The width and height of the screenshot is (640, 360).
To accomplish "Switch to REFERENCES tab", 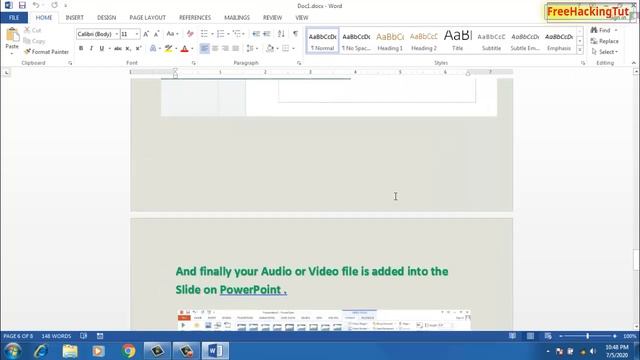I will (195, 18).
